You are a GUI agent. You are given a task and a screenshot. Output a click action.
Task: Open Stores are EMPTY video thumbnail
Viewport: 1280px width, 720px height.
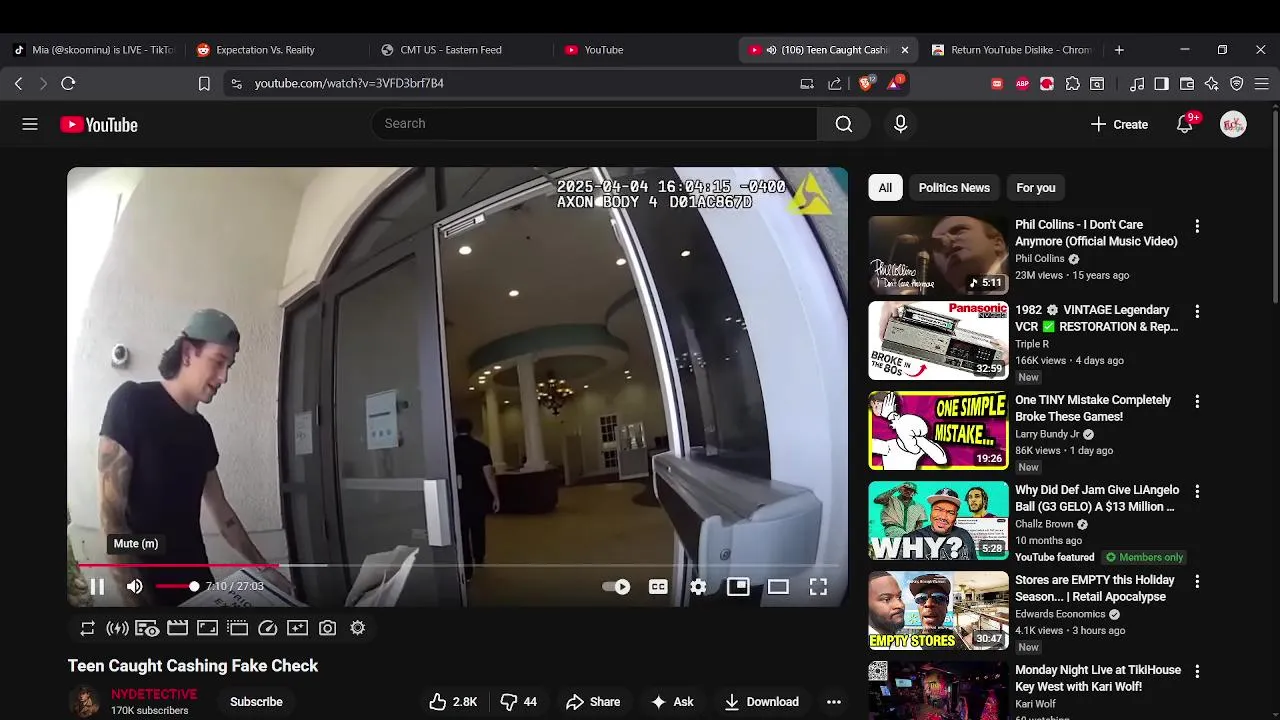click(938, 610)
